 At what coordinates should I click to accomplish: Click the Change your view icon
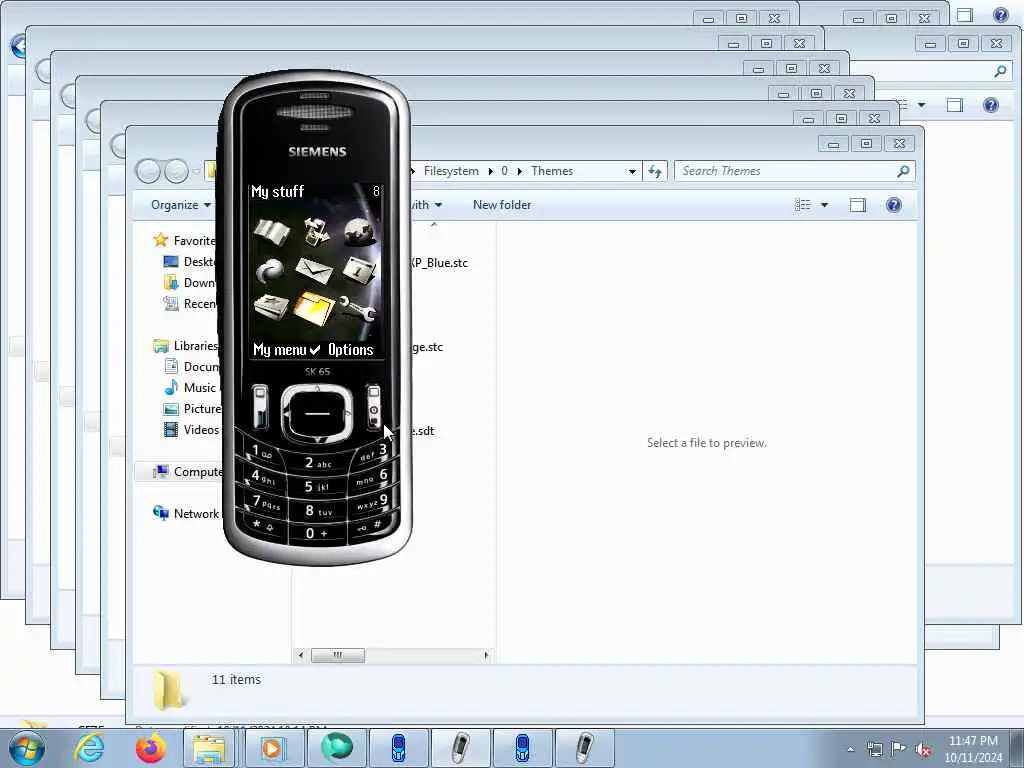coord(803,205)
